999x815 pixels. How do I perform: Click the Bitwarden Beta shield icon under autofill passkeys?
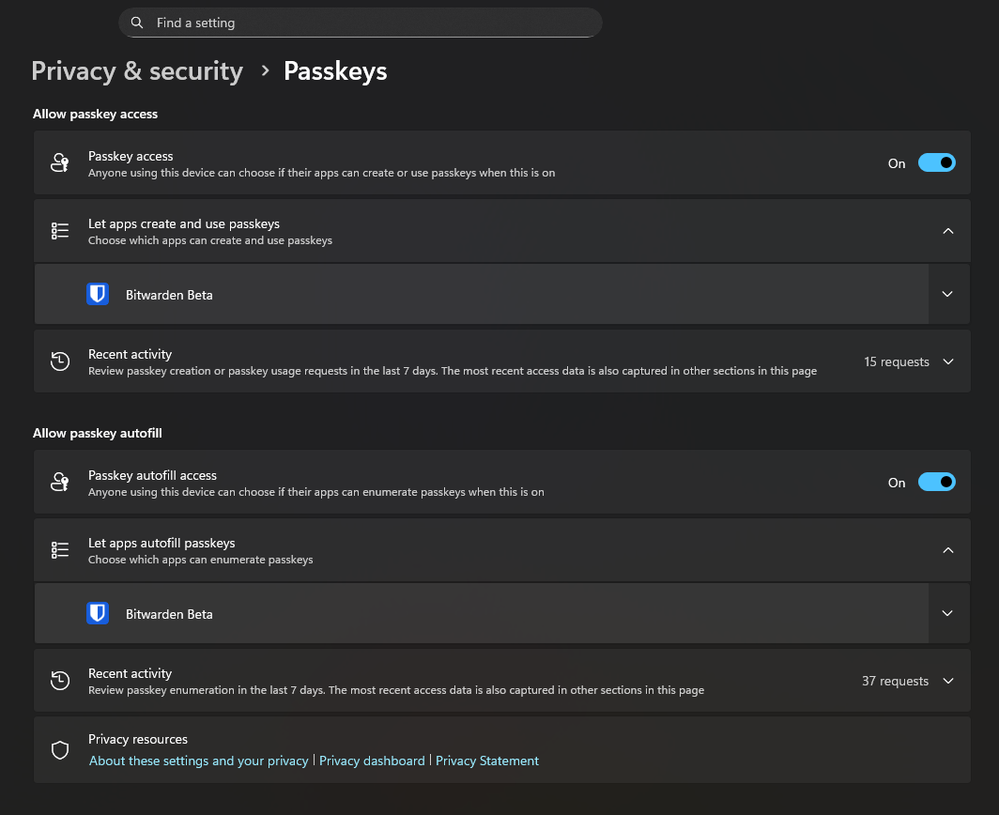click(97, 614)
